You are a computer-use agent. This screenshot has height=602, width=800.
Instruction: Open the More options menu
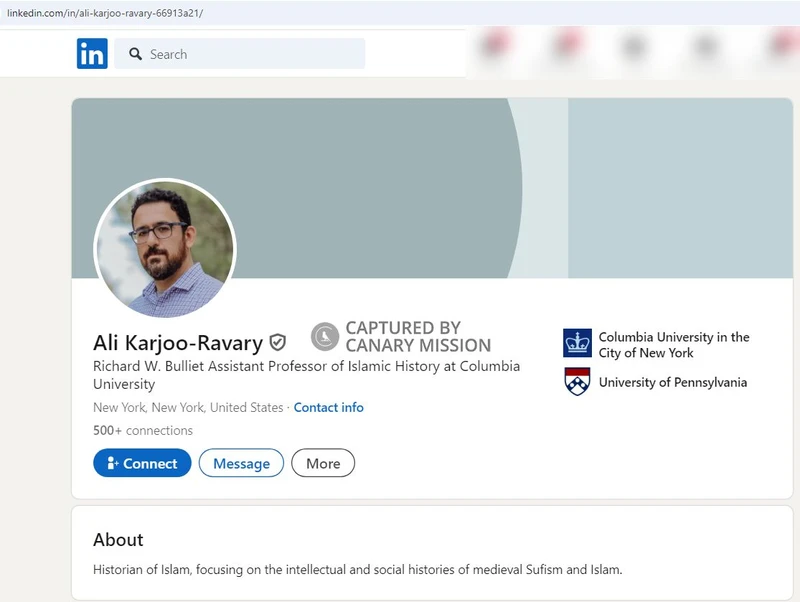323,463
